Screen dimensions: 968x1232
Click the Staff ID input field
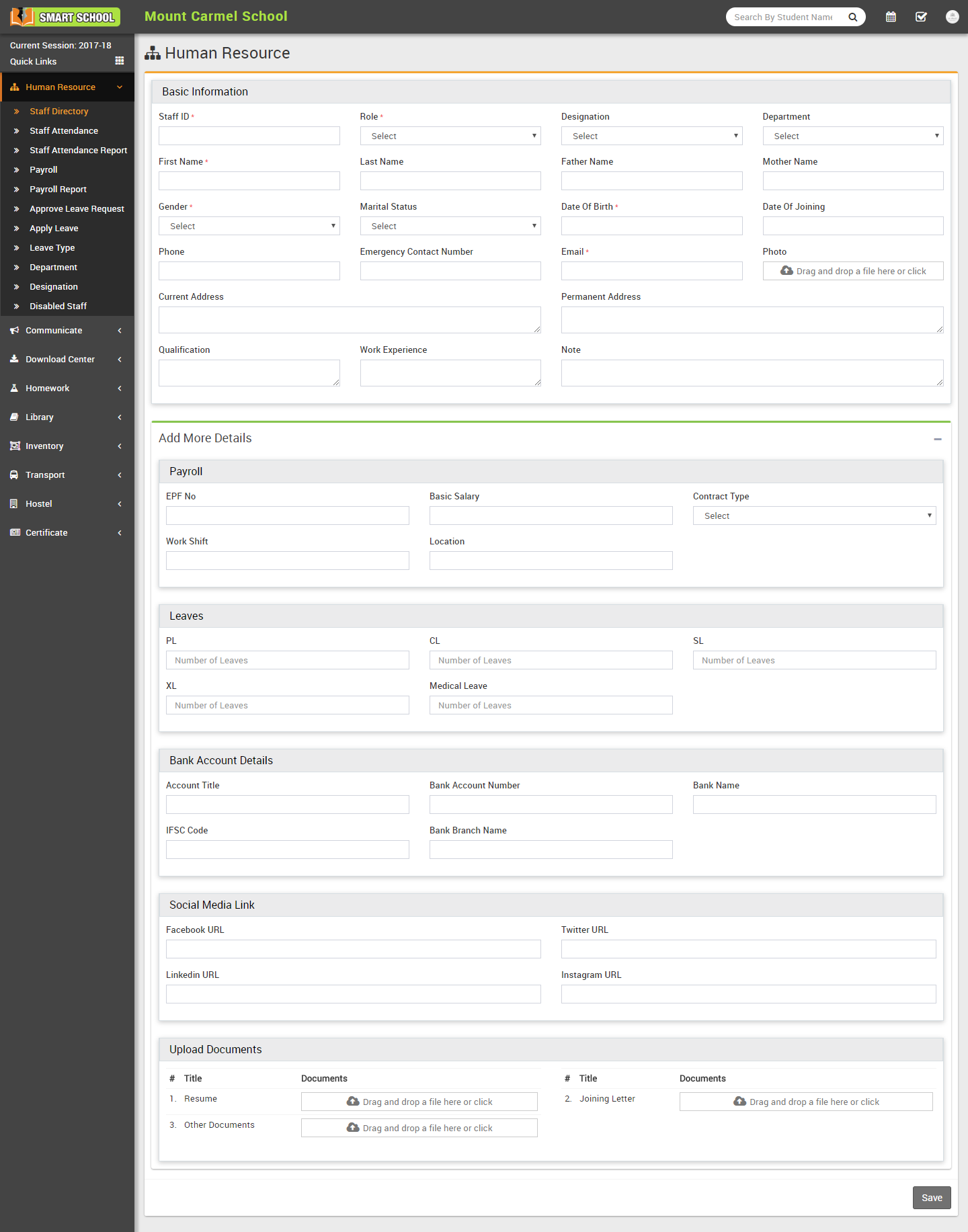point(249,136)
